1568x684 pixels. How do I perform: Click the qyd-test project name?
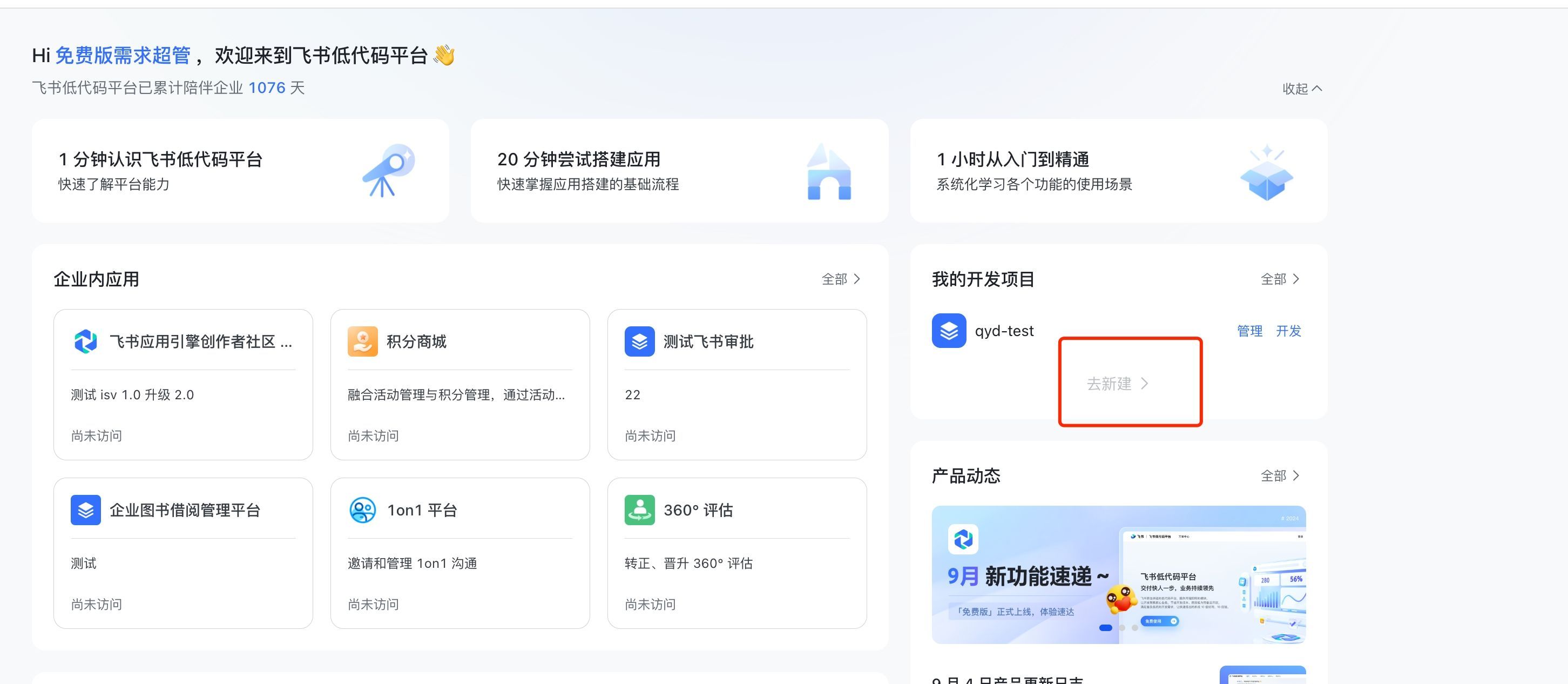pyautogui.click(x=1004, y=331)
